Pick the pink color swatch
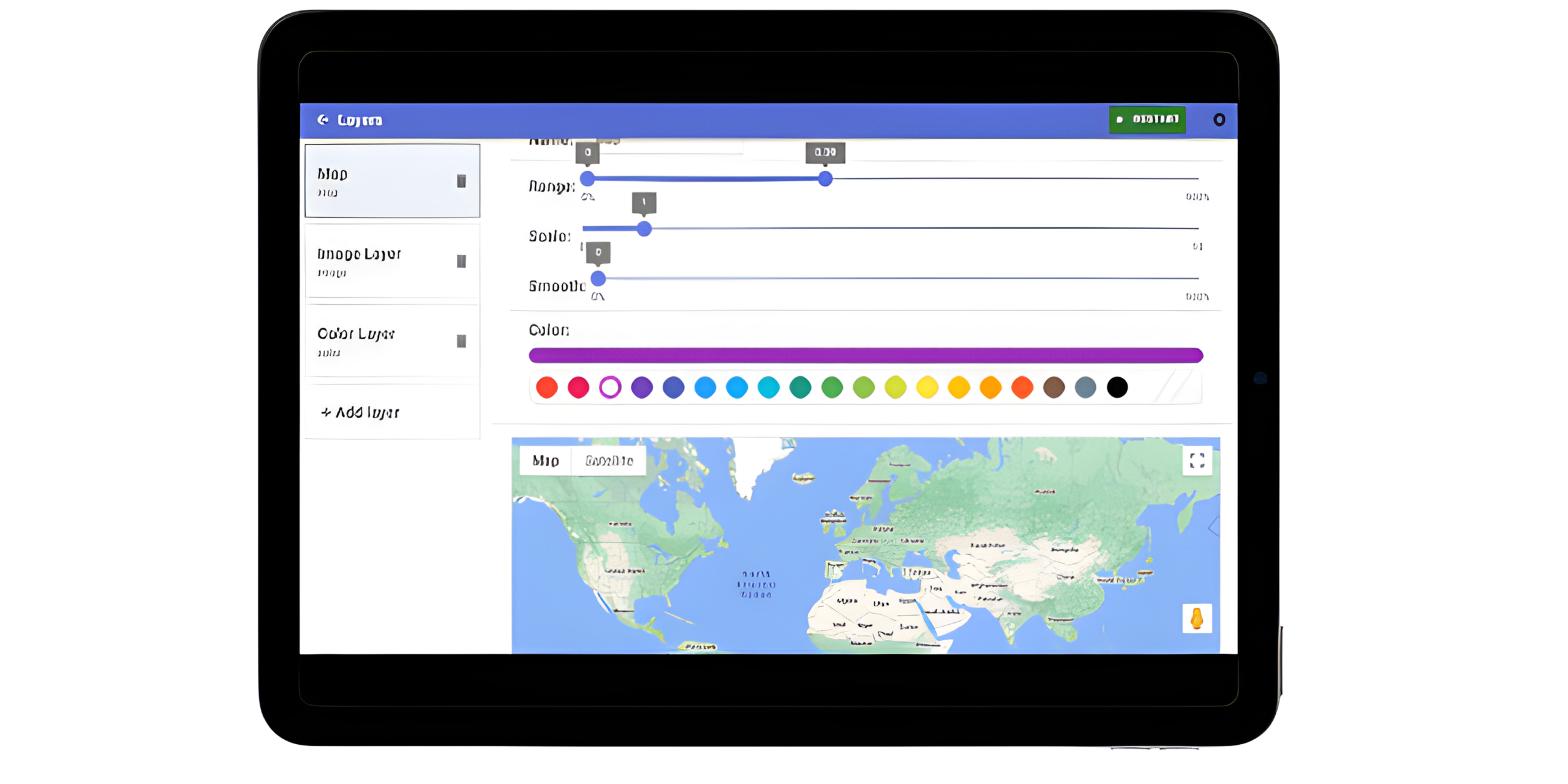 click(x=578, y=387)
